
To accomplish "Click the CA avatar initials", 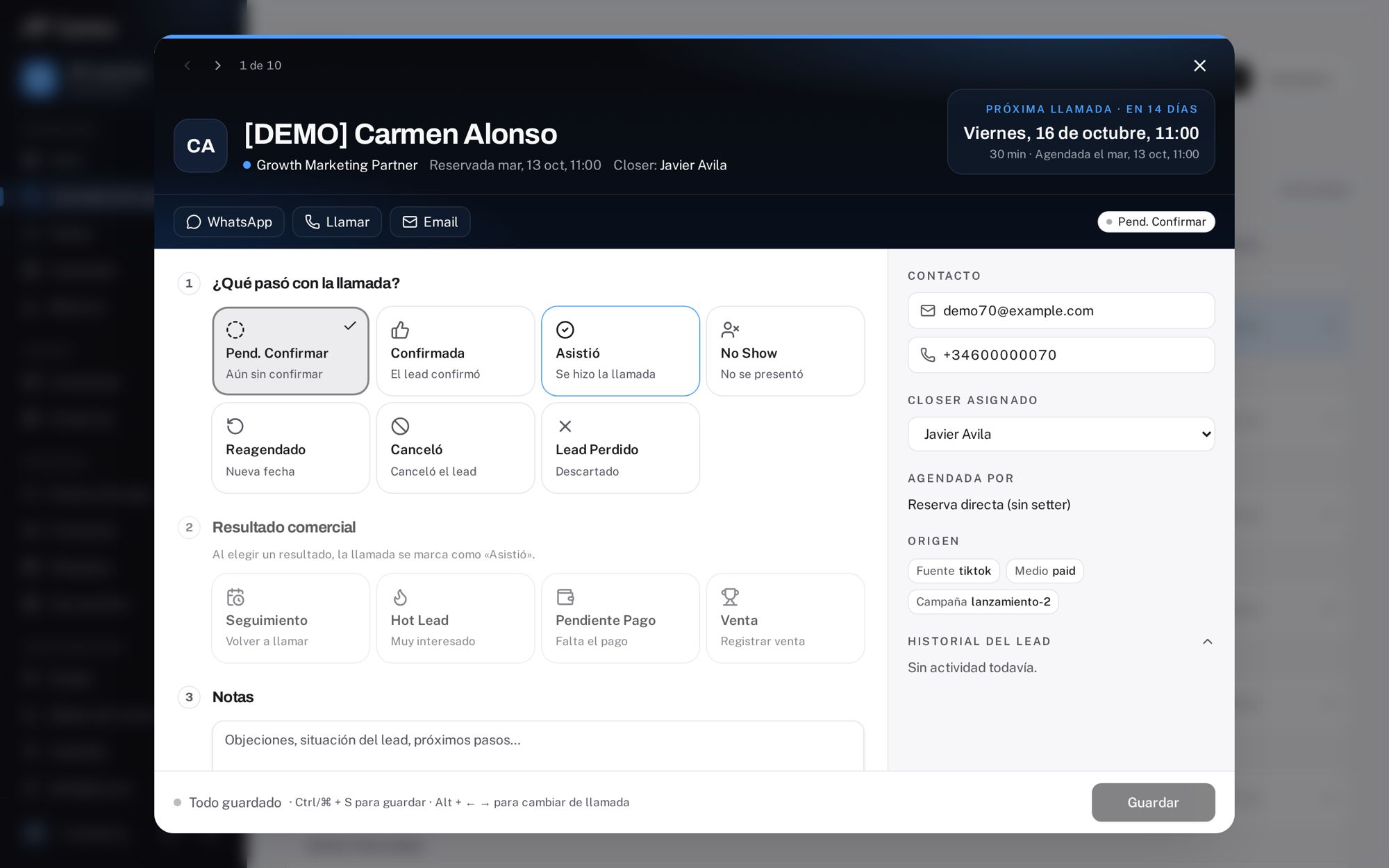I will point(201,146).
